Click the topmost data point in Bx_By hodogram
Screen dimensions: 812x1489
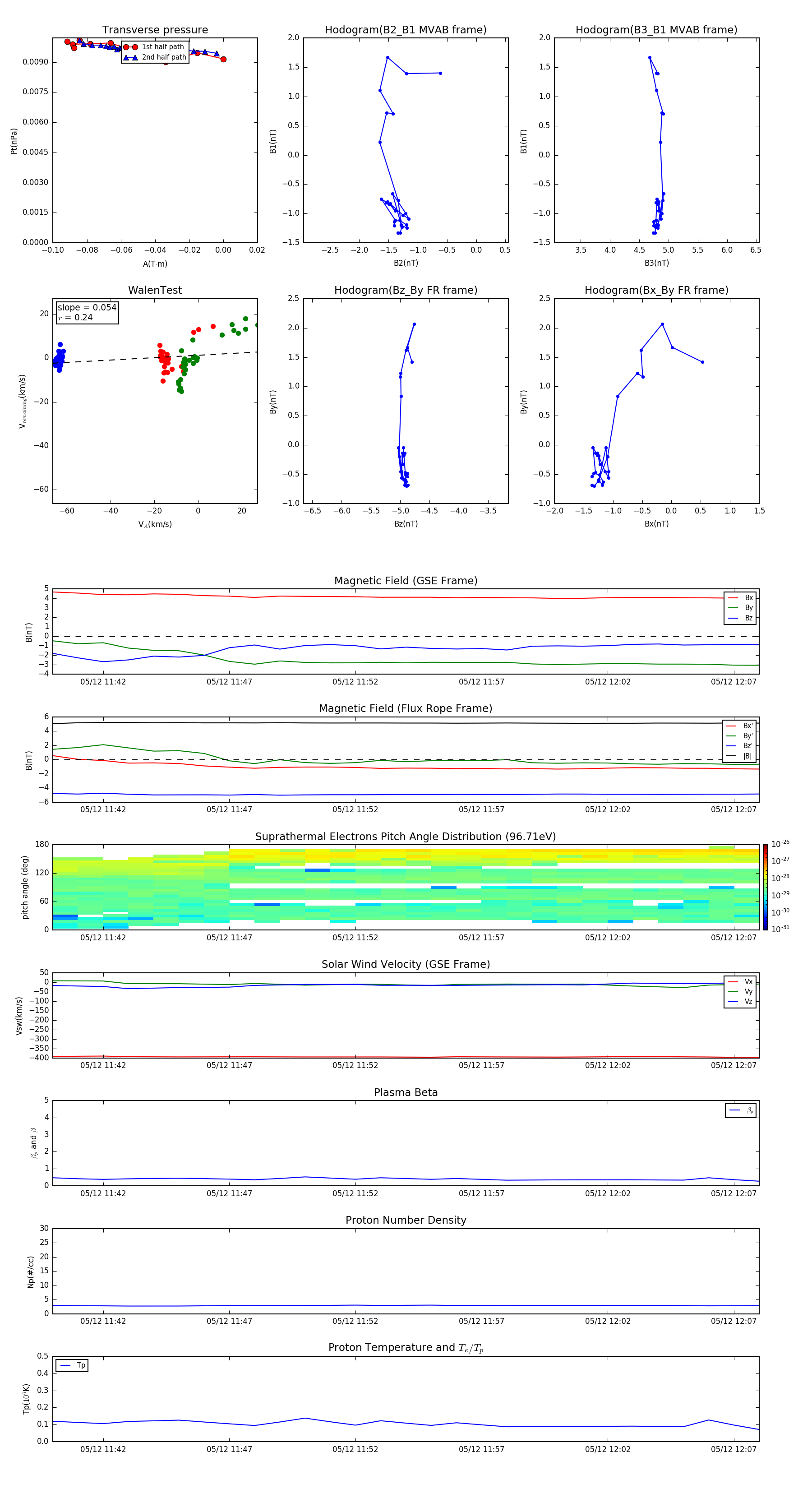point(662,324)
